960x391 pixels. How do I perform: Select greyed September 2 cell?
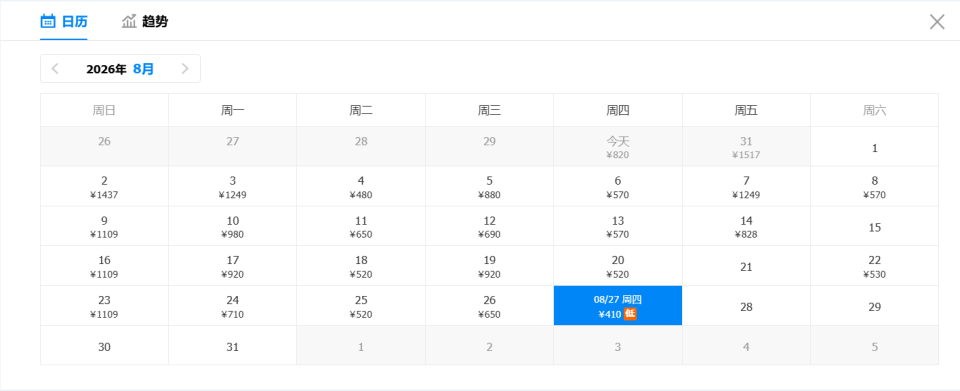click(x=489, y=345)
